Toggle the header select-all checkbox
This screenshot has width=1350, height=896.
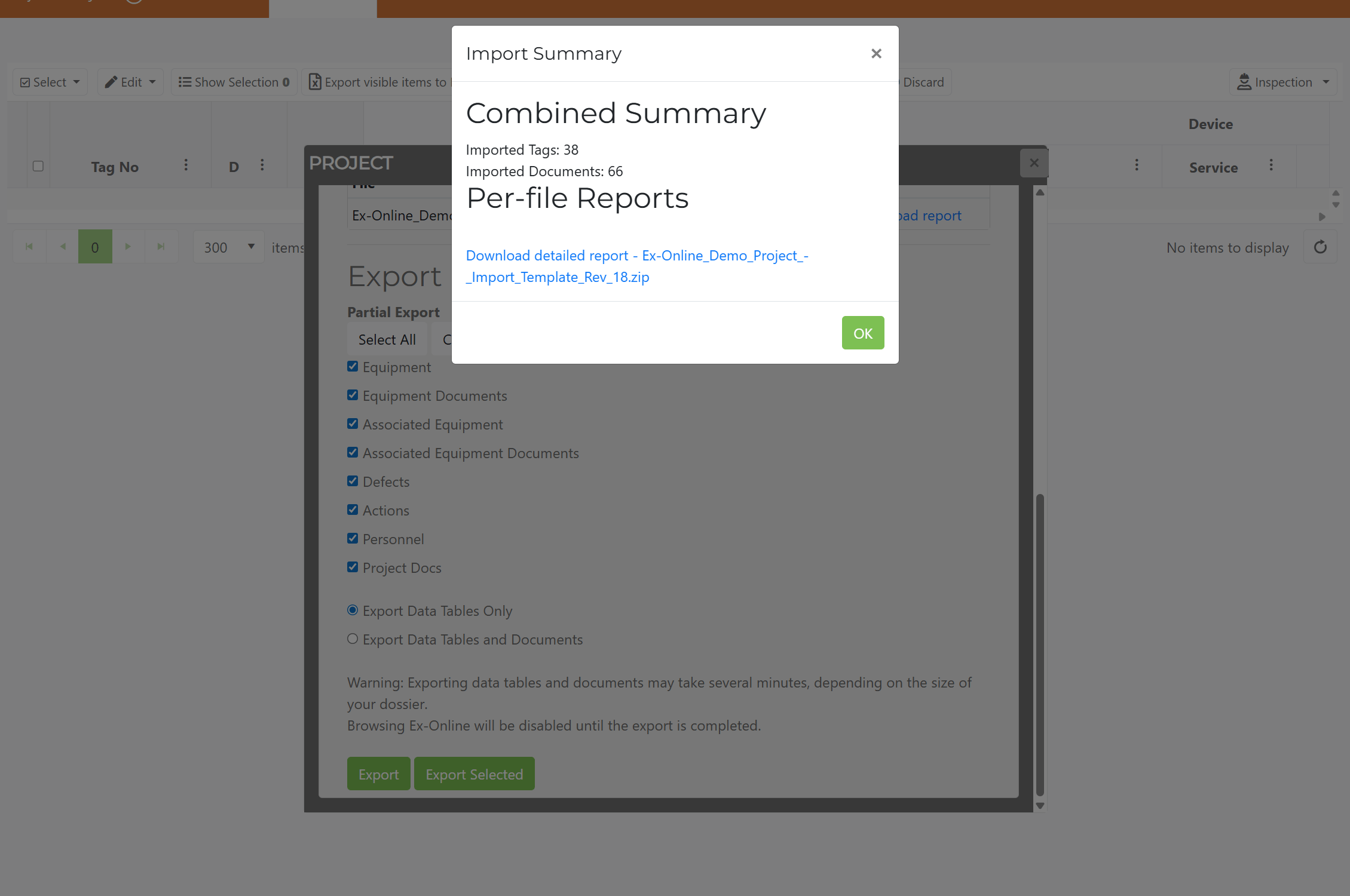(x=38, y=166)
